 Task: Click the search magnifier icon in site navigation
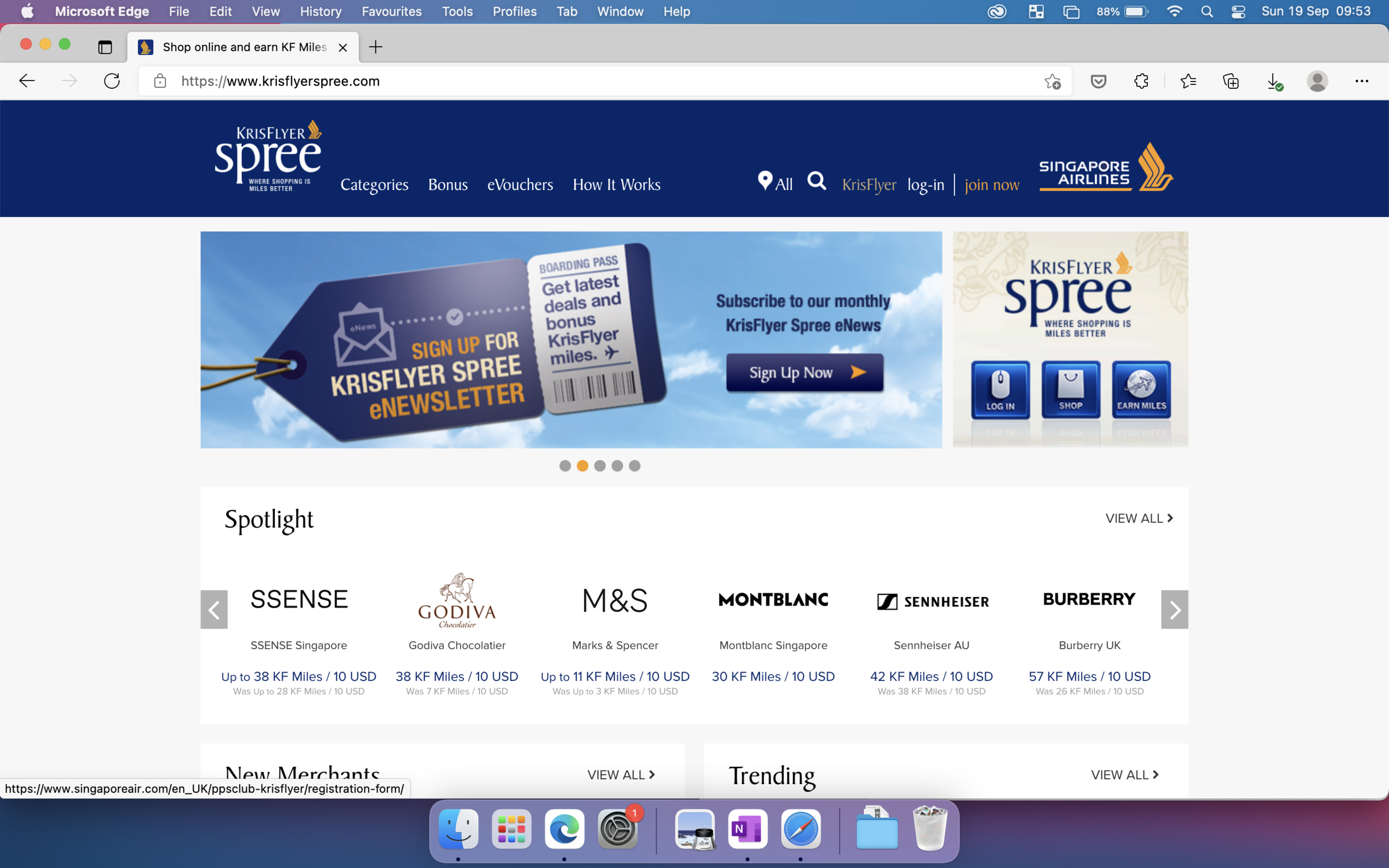[817, 182]
